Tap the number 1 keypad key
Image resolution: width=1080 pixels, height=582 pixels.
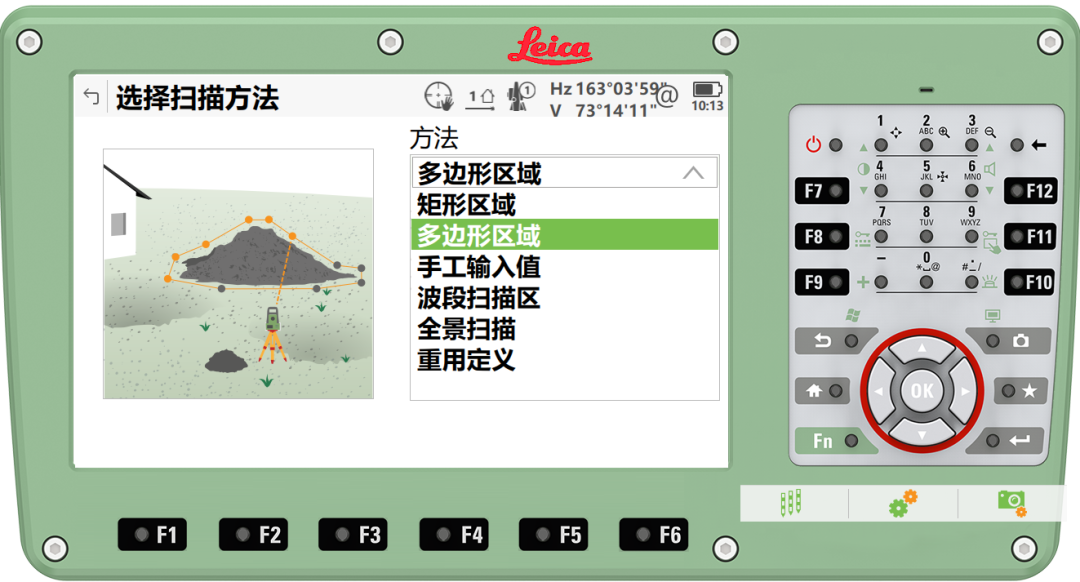click(x=881, y=145)
